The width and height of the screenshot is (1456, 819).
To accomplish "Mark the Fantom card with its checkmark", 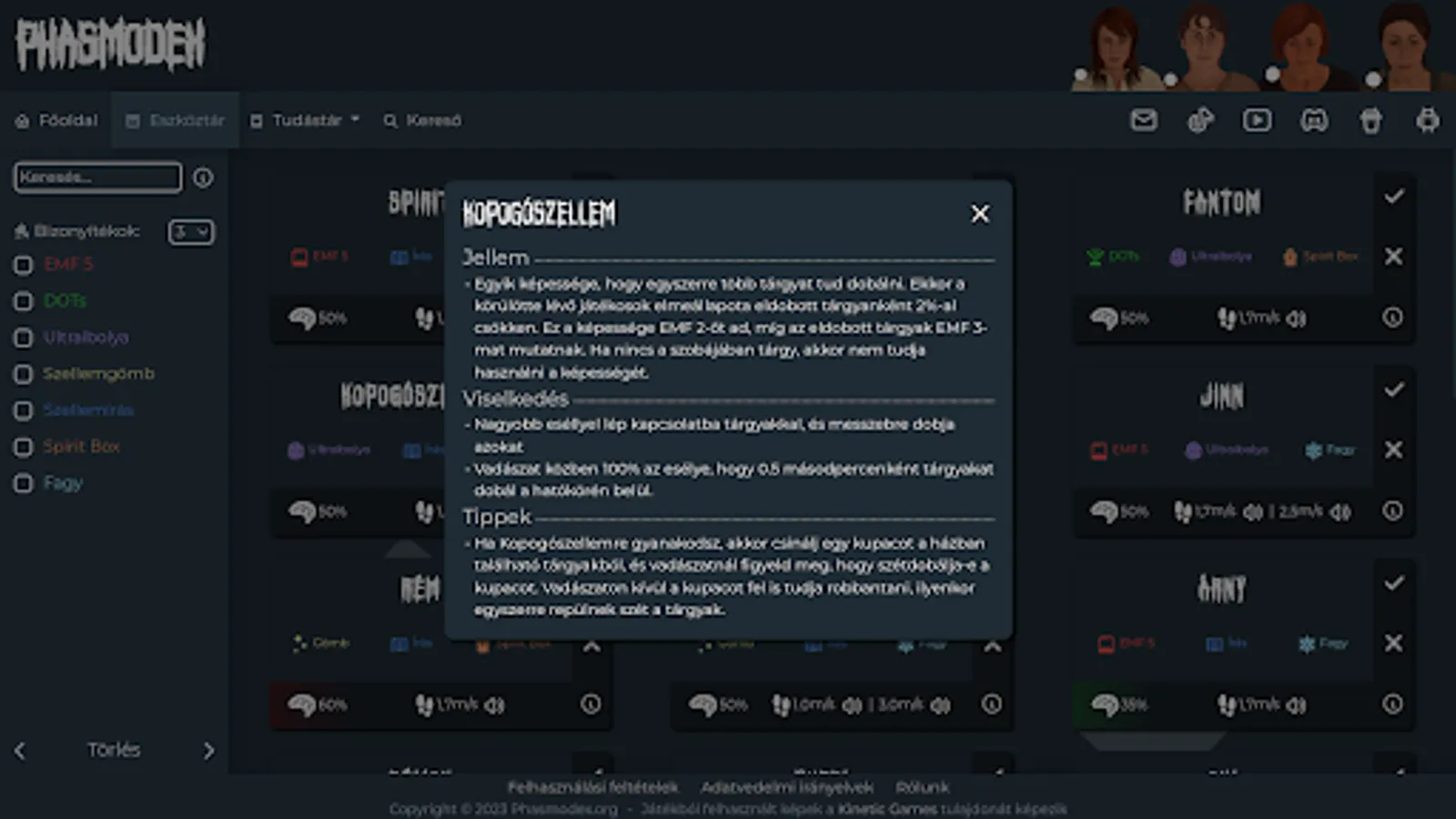I will [x=1393, y=196].
